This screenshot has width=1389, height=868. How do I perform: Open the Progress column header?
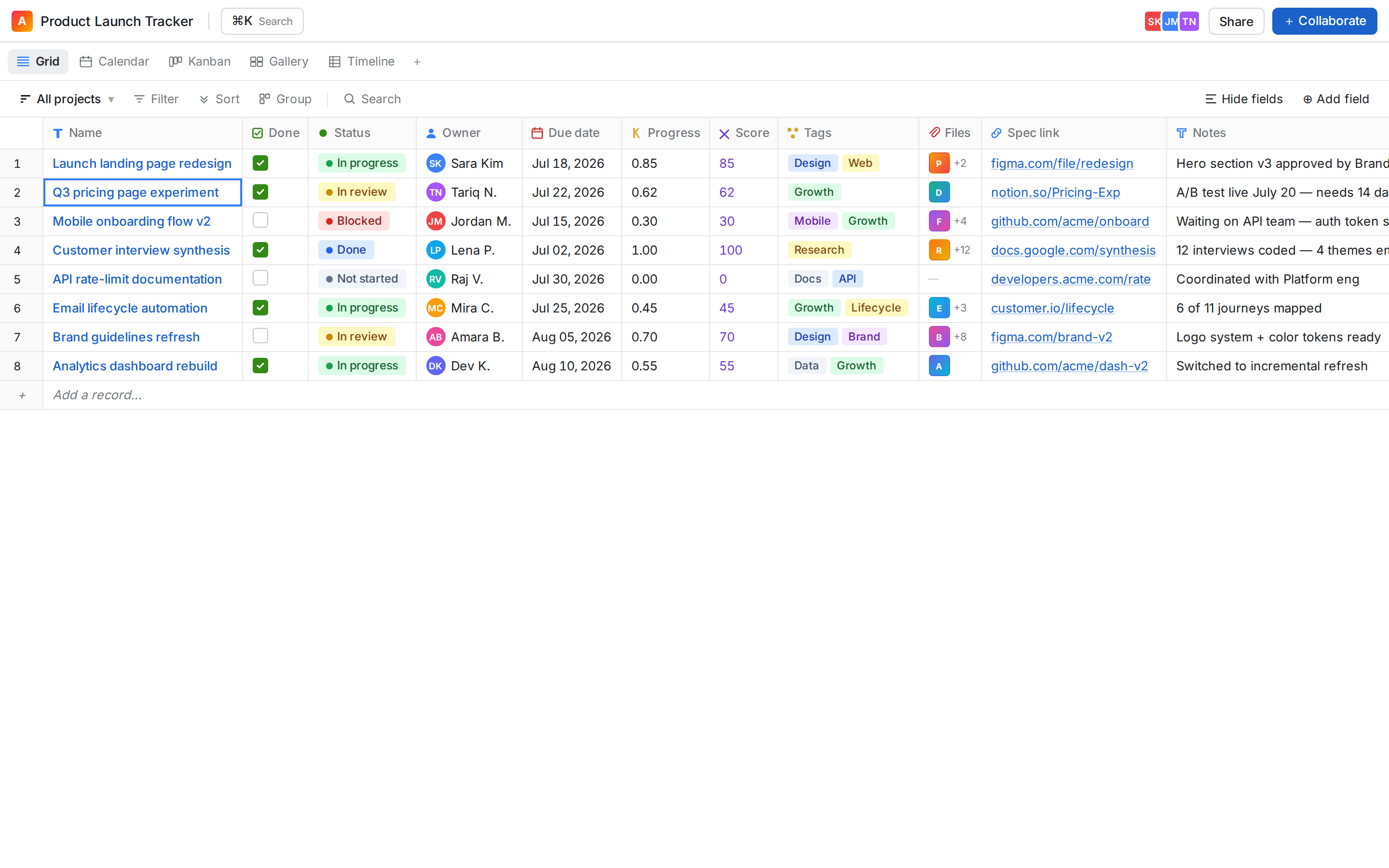666,133
